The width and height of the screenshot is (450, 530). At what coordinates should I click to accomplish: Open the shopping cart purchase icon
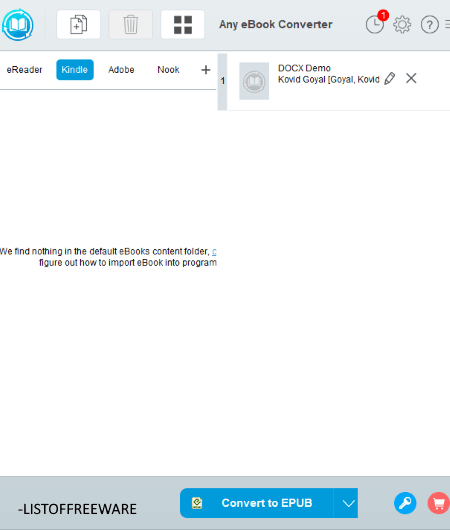(x=439, y=503)
